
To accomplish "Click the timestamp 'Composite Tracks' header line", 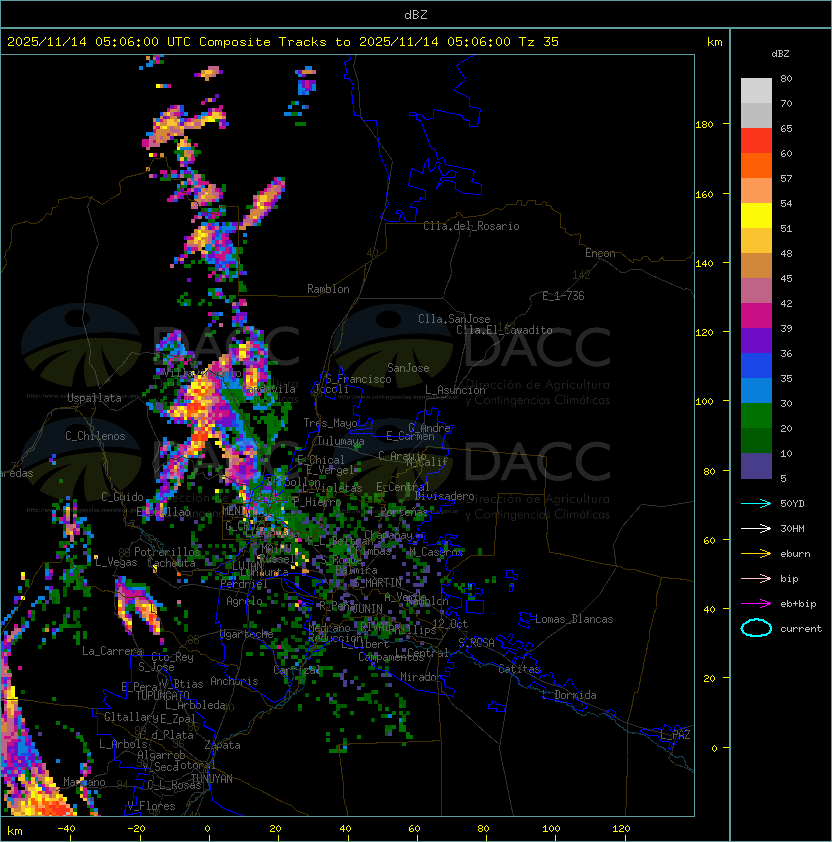I will (x=283, y=42).
